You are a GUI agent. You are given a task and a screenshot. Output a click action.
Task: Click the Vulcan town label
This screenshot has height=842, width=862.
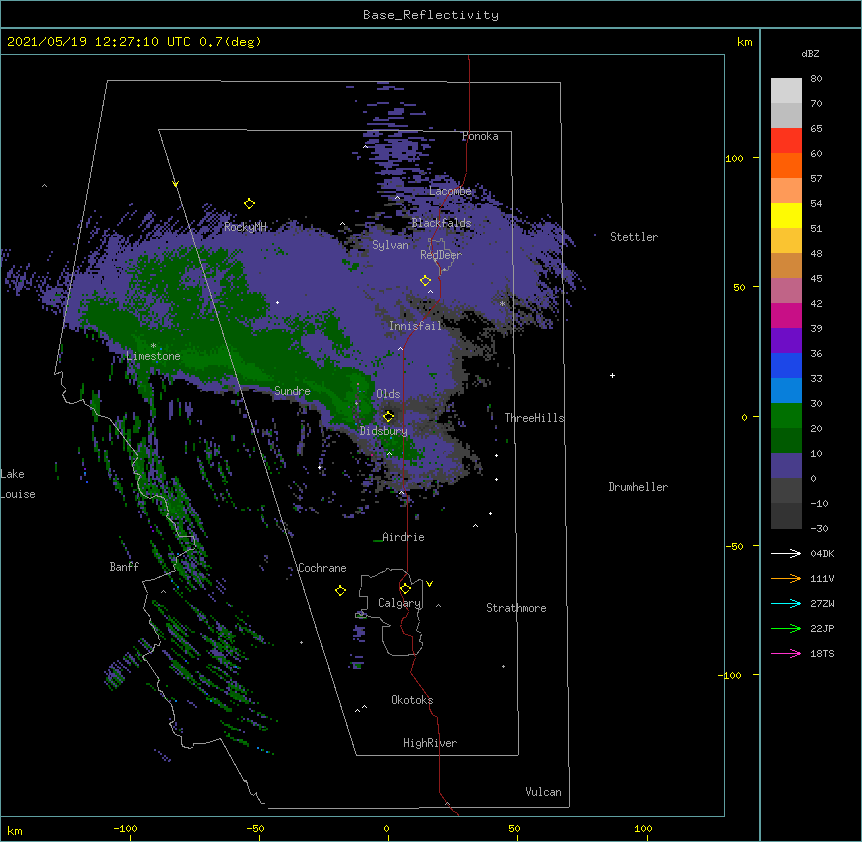click(x=543, y=792)
